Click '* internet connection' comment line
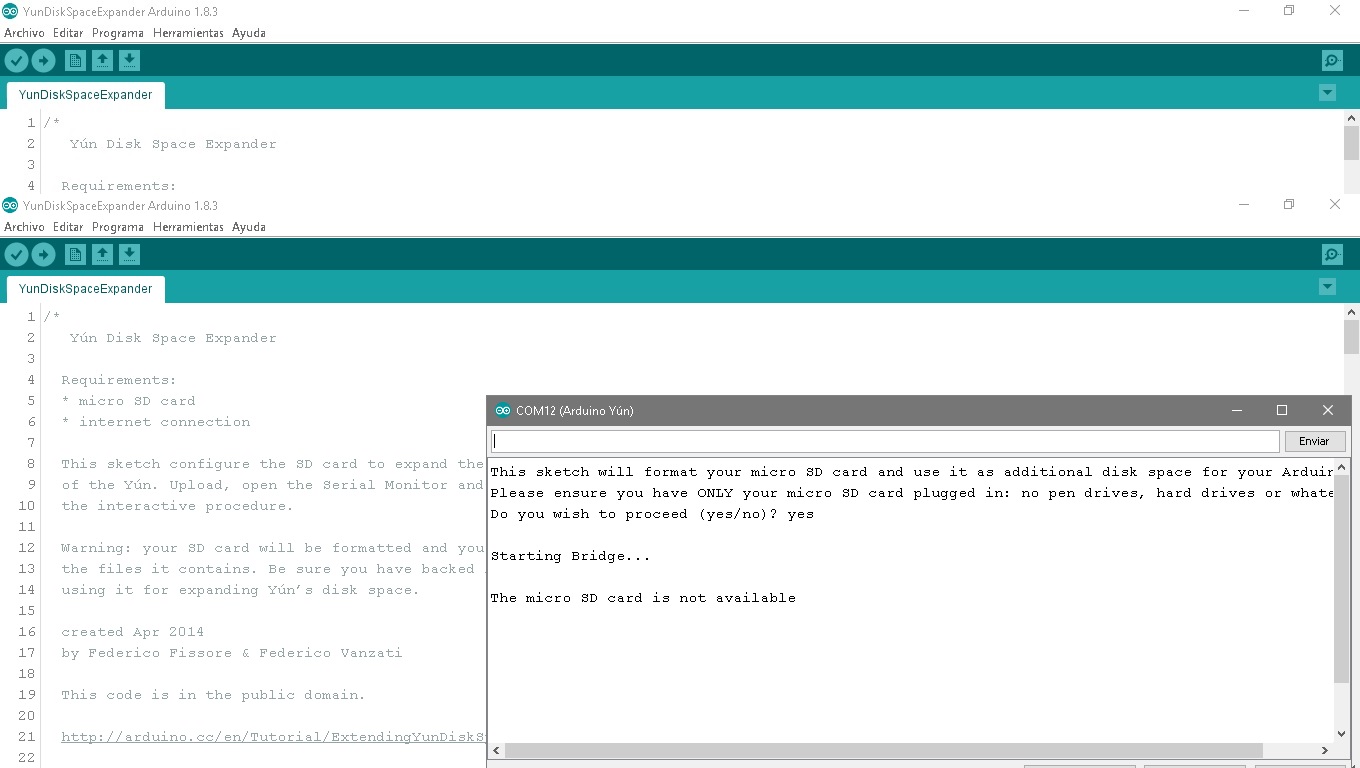Screen dimensions: 1360x768 click(155, 422)
